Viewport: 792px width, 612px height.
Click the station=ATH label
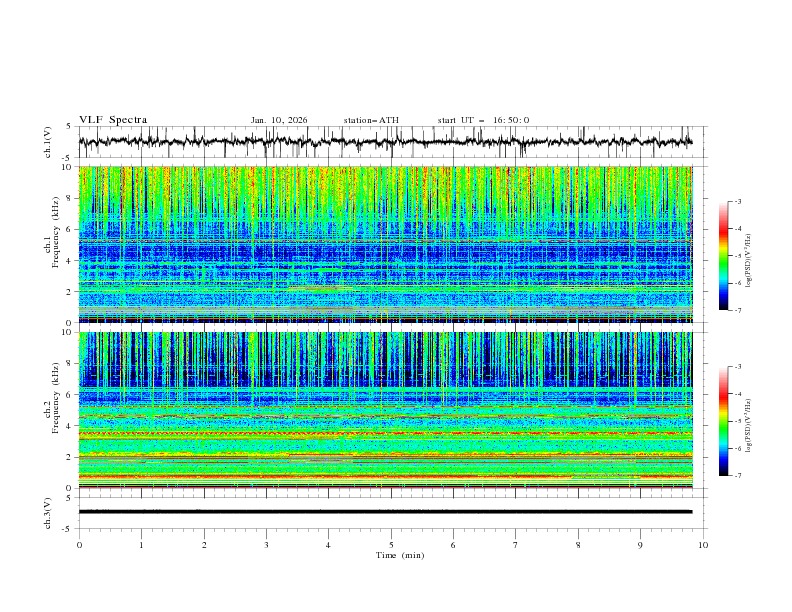coord(371,120)
